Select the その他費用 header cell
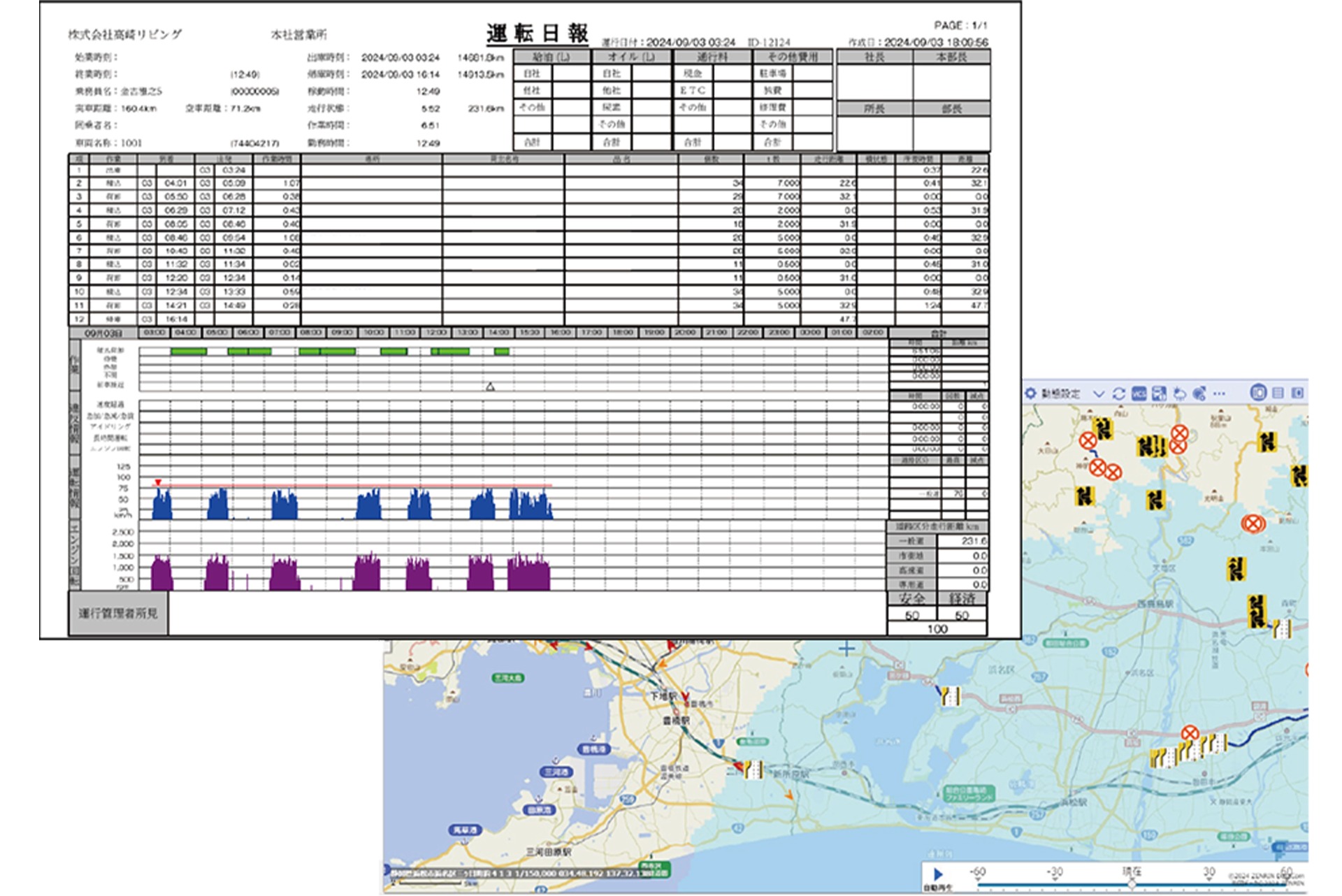 pyautogui.click(x=793, y=57)
